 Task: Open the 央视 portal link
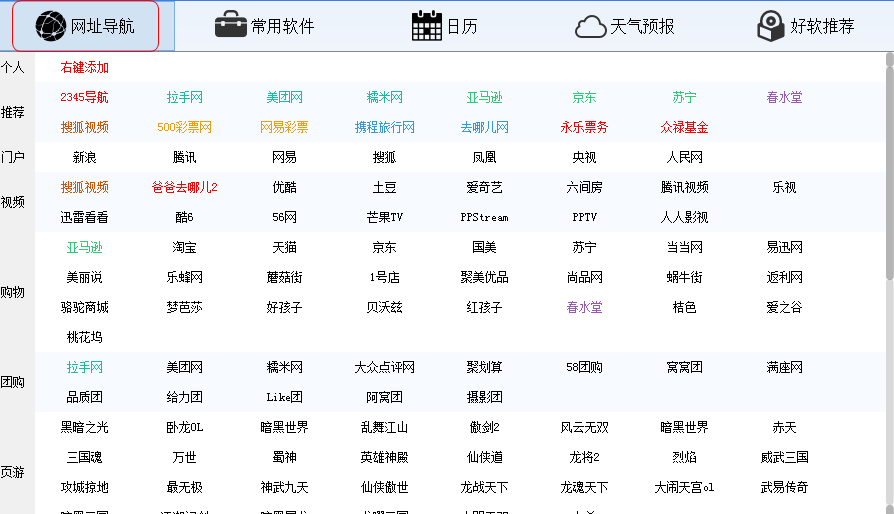pos(584,157)
